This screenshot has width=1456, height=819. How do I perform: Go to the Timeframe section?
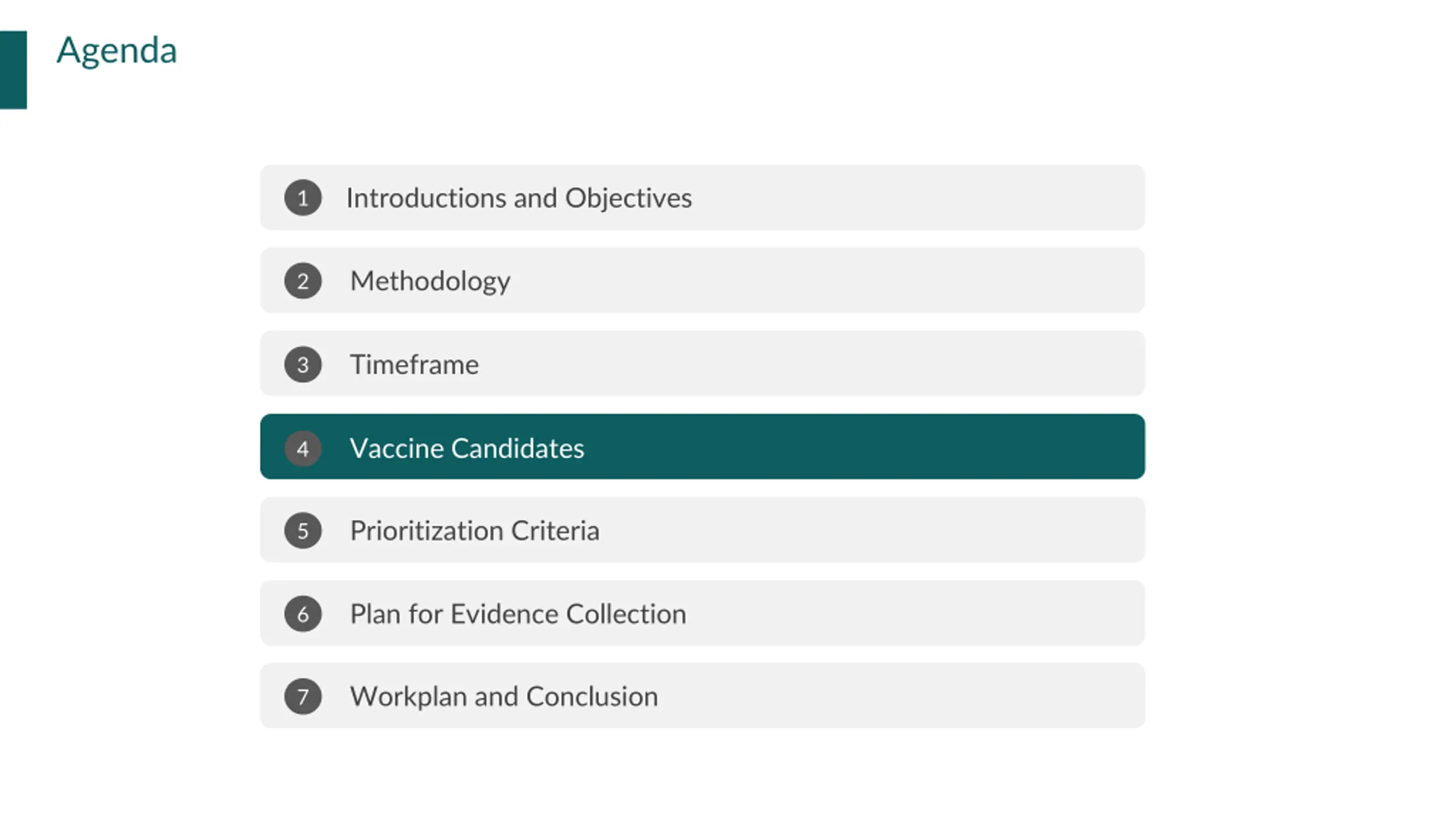coord(414,365)
